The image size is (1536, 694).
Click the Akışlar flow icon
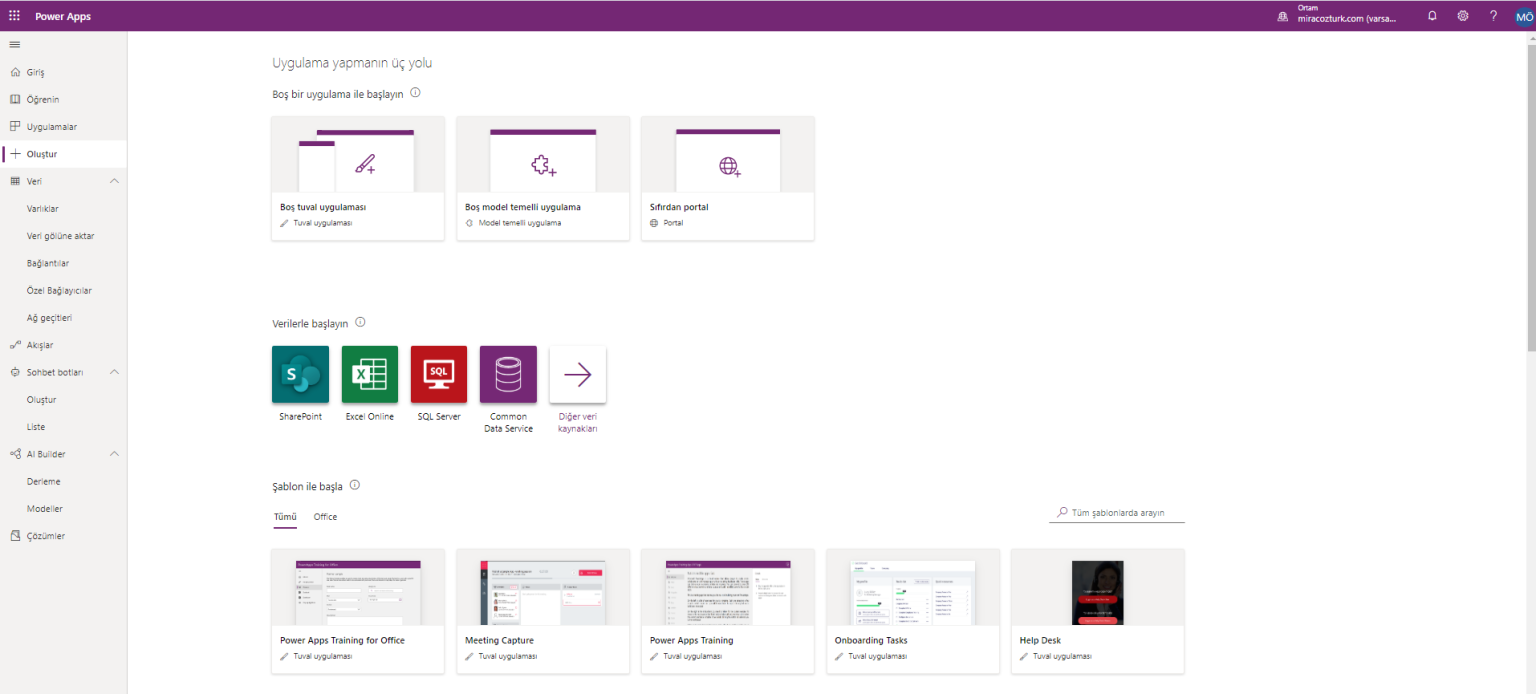click(15, 345)
